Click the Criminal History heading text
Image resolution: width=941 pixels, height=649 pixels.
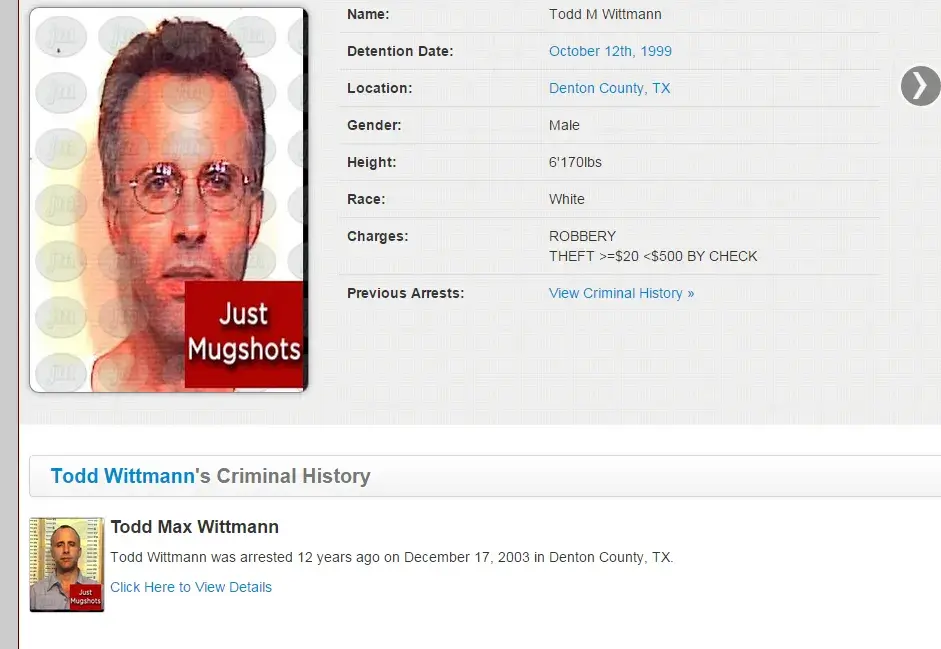tap(293, 475)
